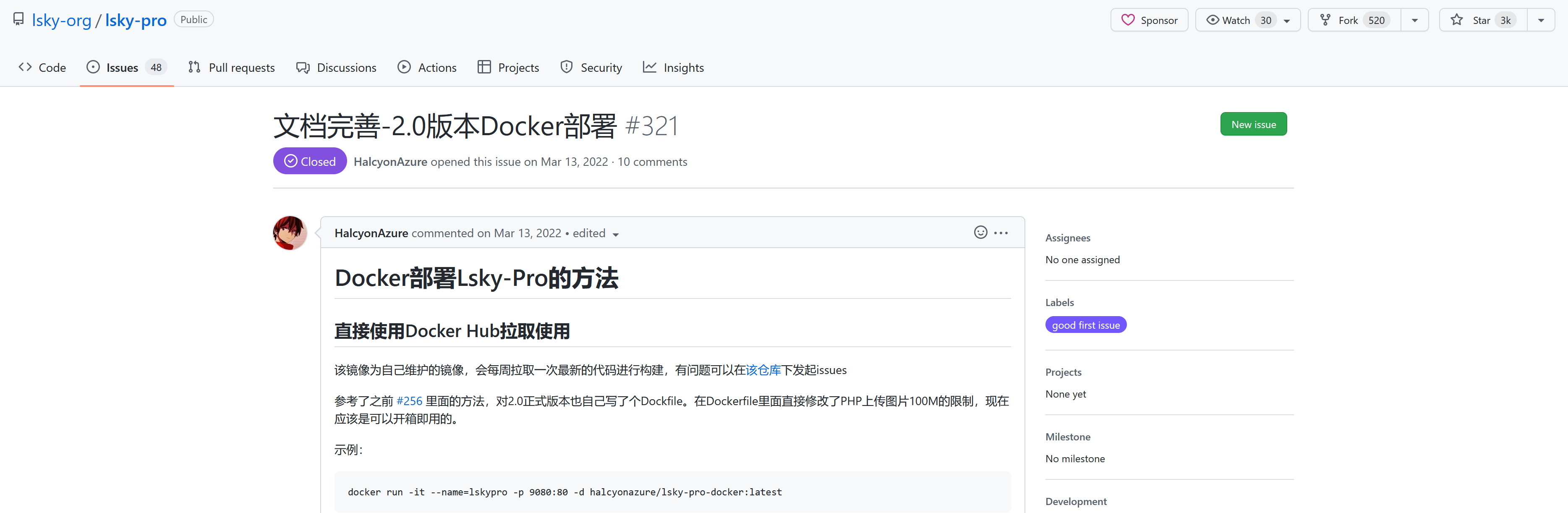This screenshot has width=1568, height=513.
Task: Click the Watch count 30
Action: point(1265,21)
